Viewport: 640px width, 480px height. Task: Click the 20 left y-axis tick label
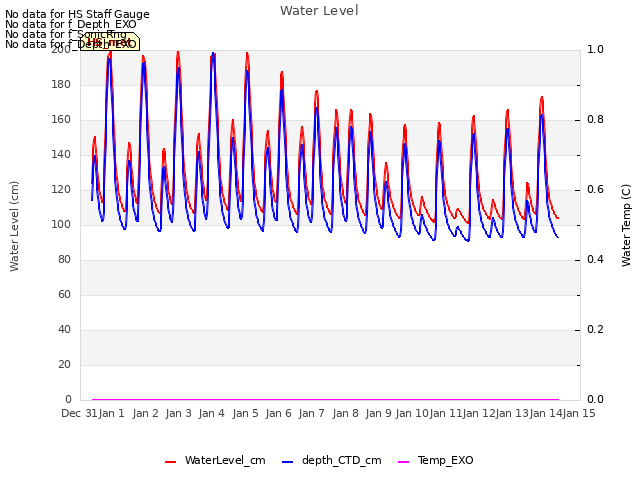coord(64,364)
